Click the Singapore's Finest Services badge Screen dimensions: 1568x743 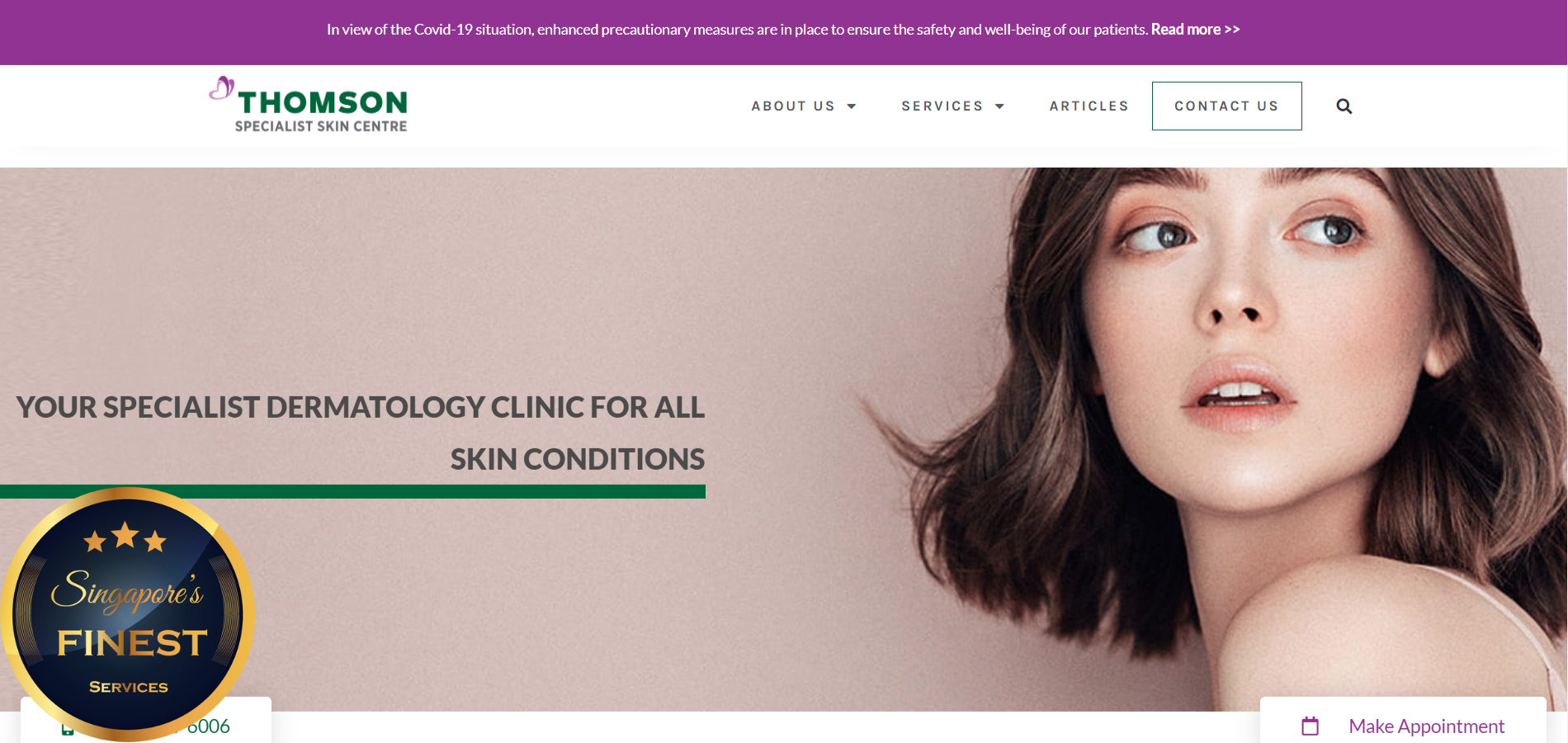click(x=128, y=614)
